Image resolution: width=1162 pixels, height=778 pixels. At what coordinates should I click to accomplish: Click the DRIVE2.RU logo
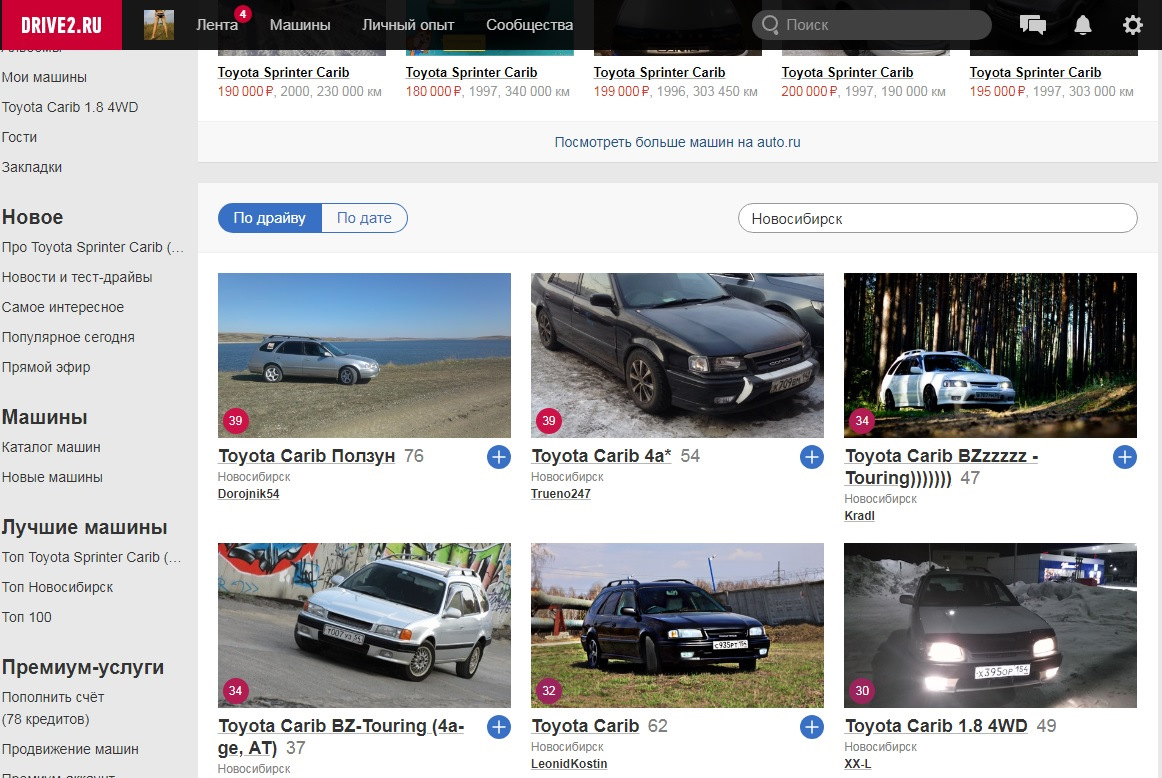pyautogui.click(x=61, y=24)
